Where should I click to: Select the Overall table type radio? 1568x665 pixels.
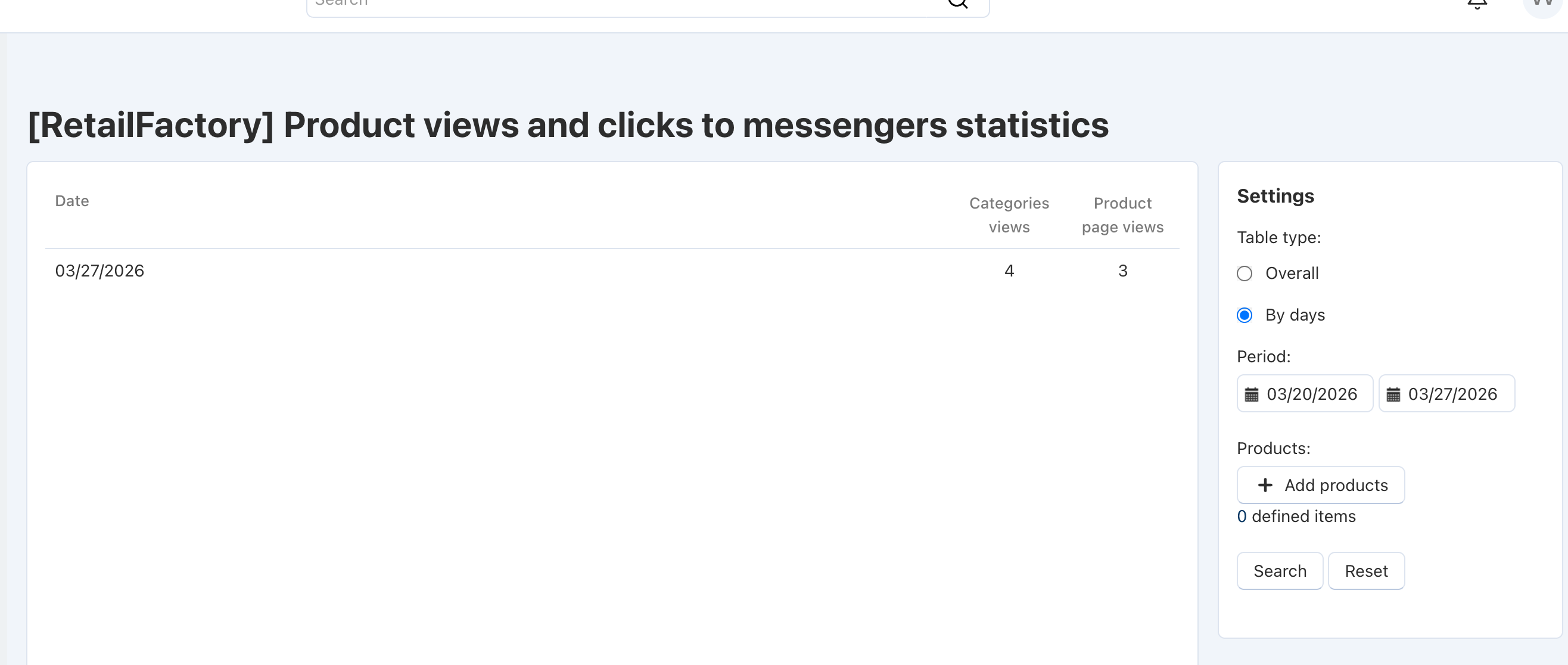coord(1245,274)
